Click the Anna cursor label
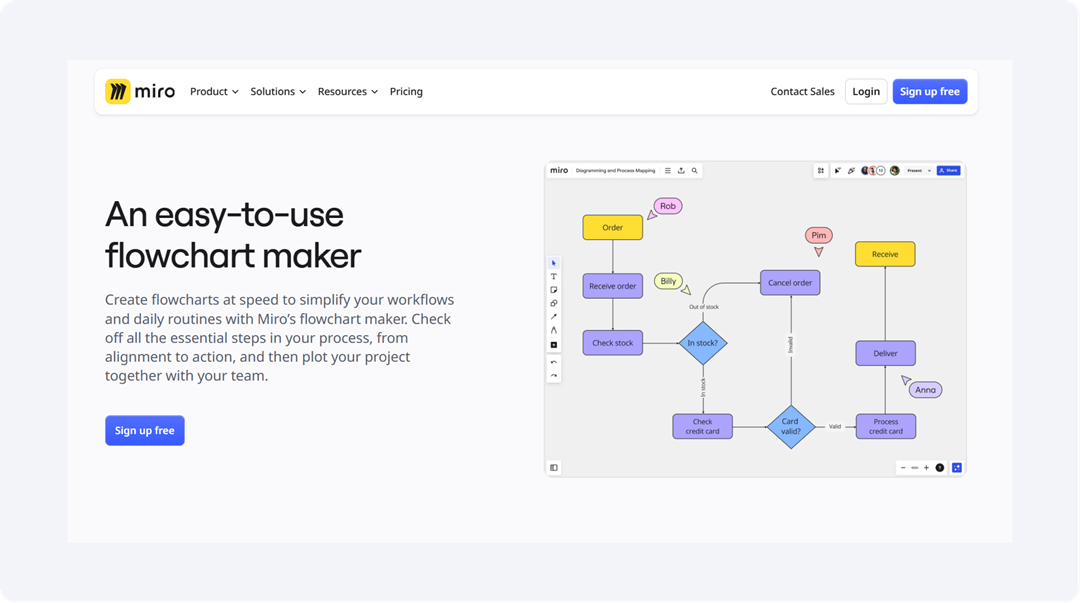The image size is (1080, 603). (925, 390)
